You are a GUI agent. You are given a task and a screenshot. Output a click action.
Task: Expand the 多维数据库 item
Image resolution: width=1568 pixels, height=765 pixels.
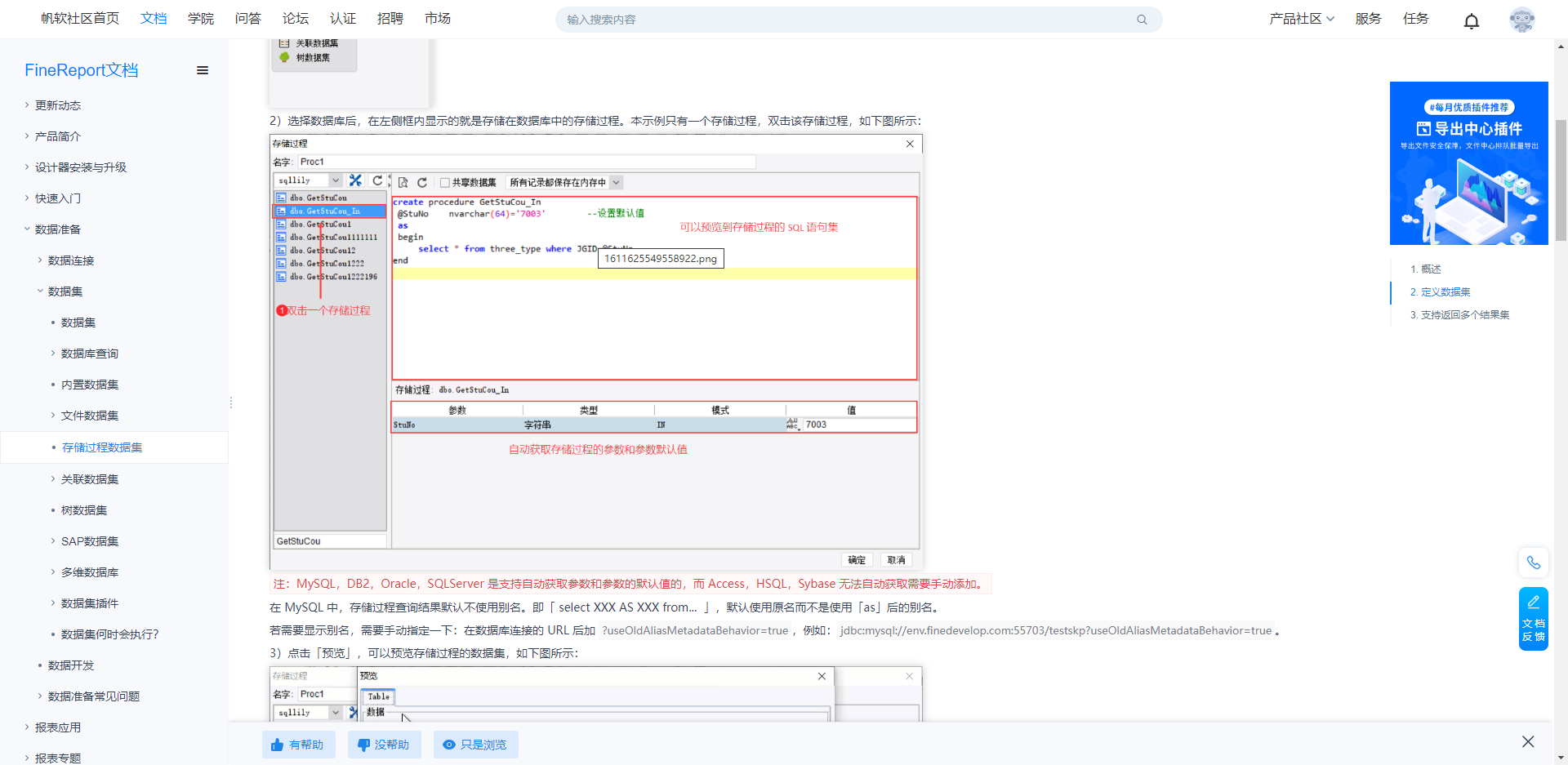point(90,572)
